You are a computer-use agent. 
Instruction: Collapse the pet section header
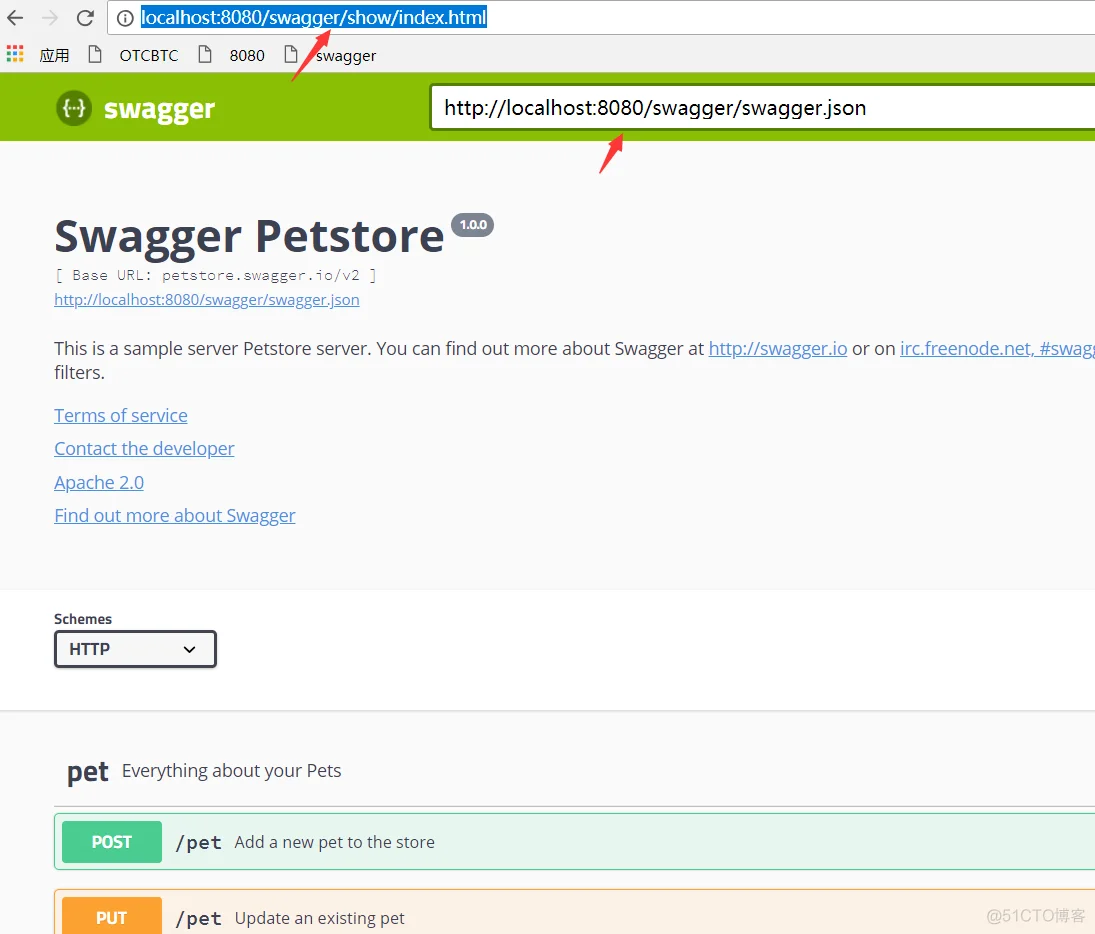(x=574, y=771)
